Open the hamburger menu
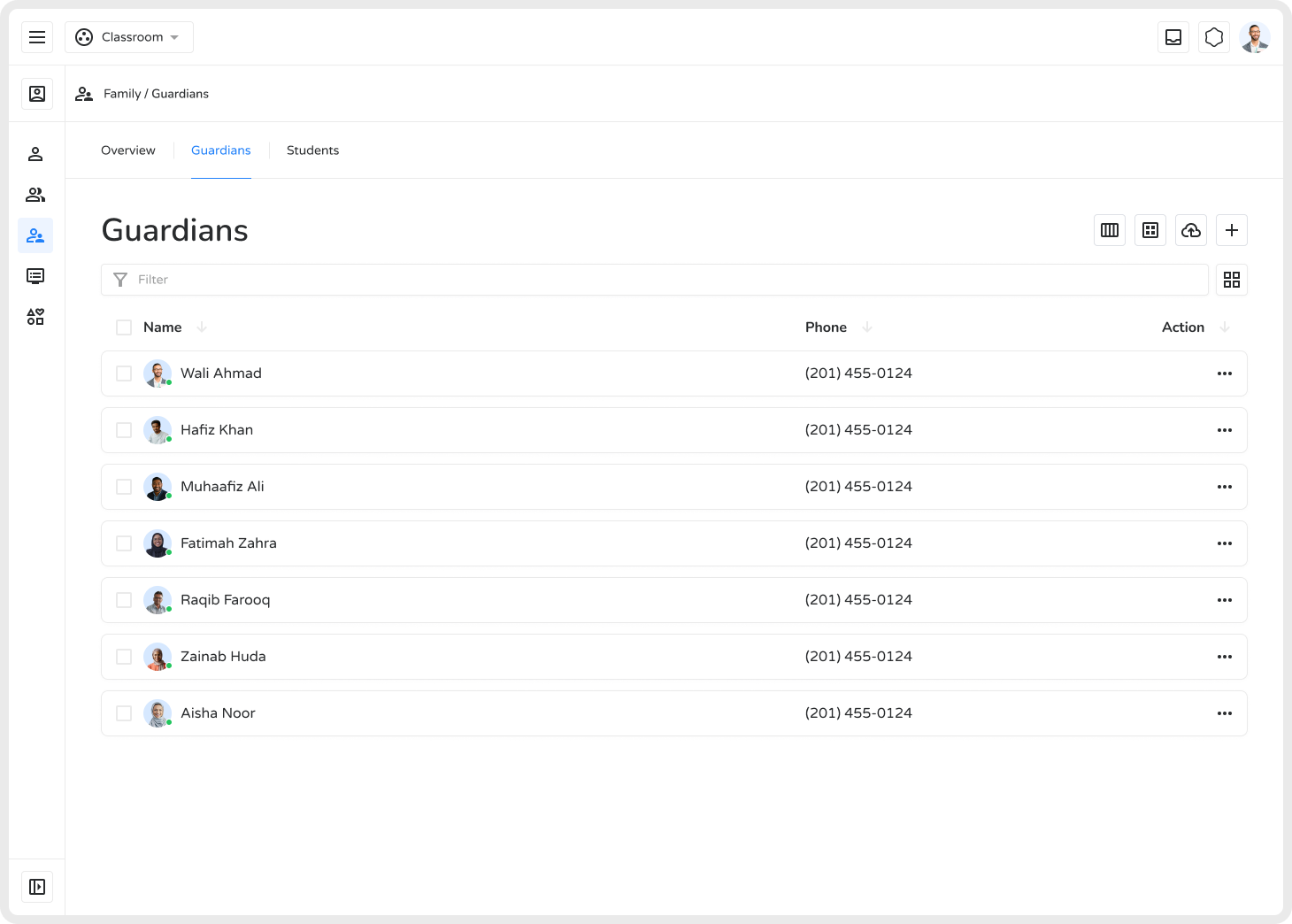Viewport: 1292px width, 924px height. pos(37,37)
